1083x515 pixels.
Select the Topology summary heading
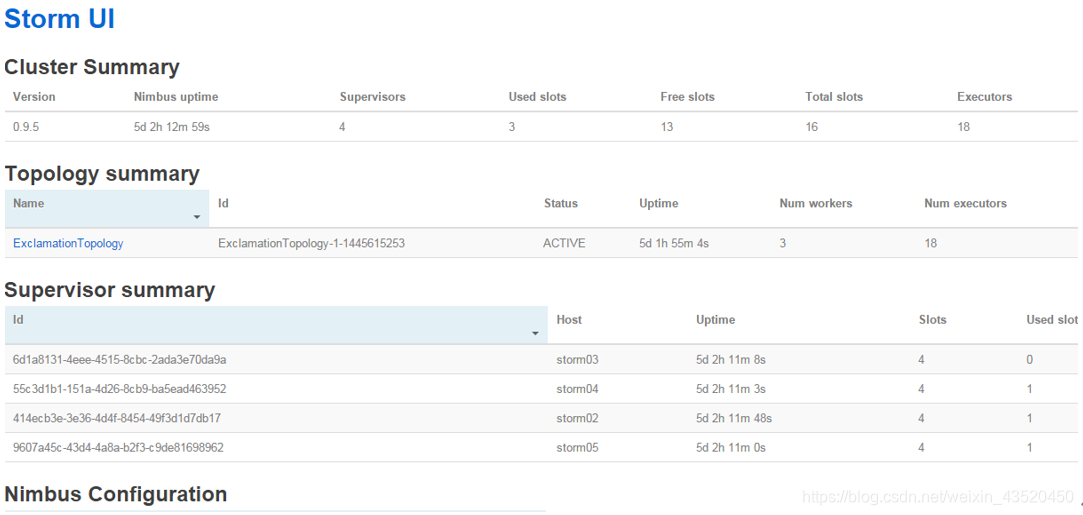pyautogui.click(x=102, y=174)
